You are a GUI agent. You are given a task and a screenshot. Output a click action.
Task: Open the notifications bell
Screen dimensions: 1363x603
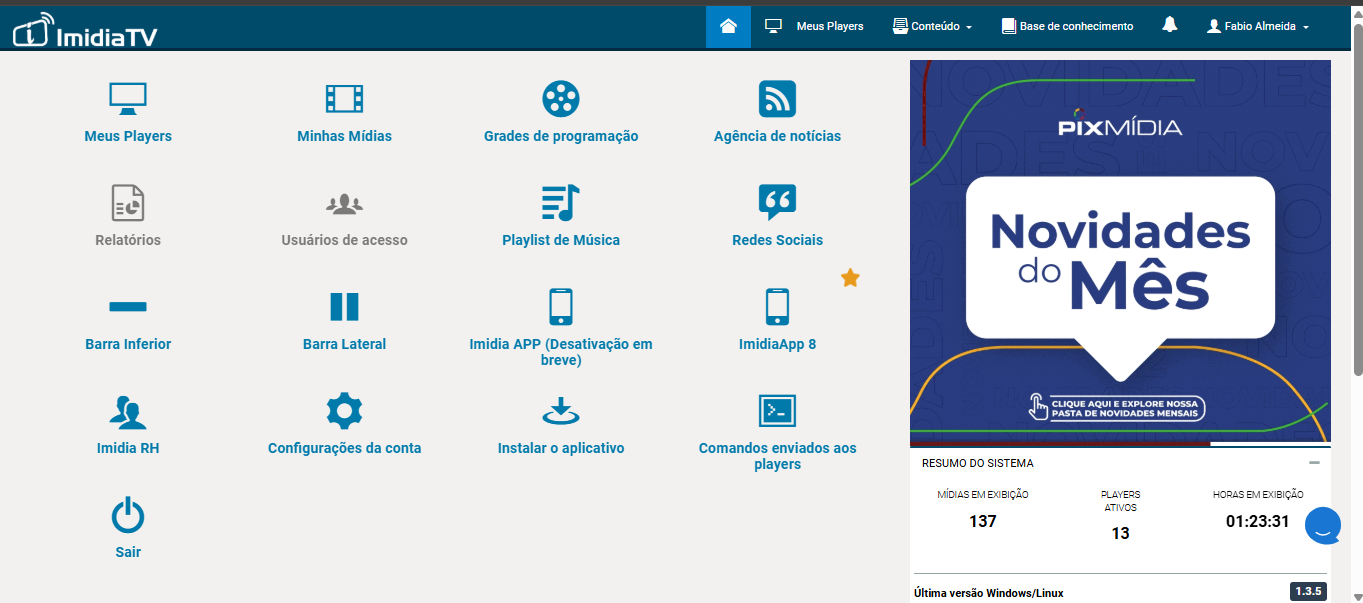tap(1170, 25)
